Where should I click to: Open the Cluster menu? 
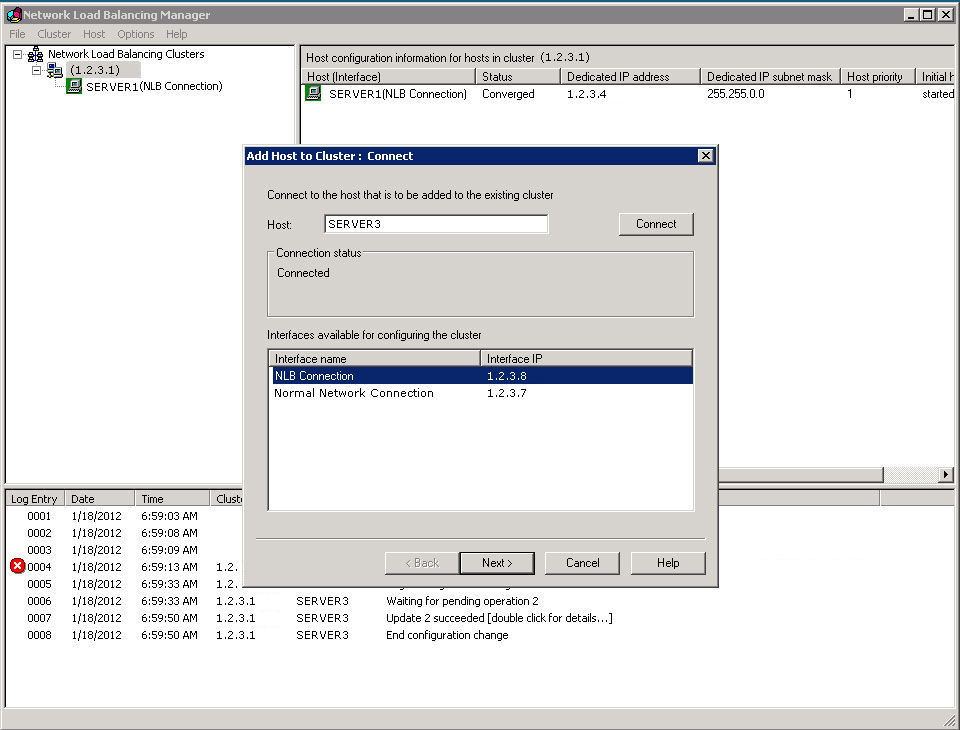click(x=54, y=34)
